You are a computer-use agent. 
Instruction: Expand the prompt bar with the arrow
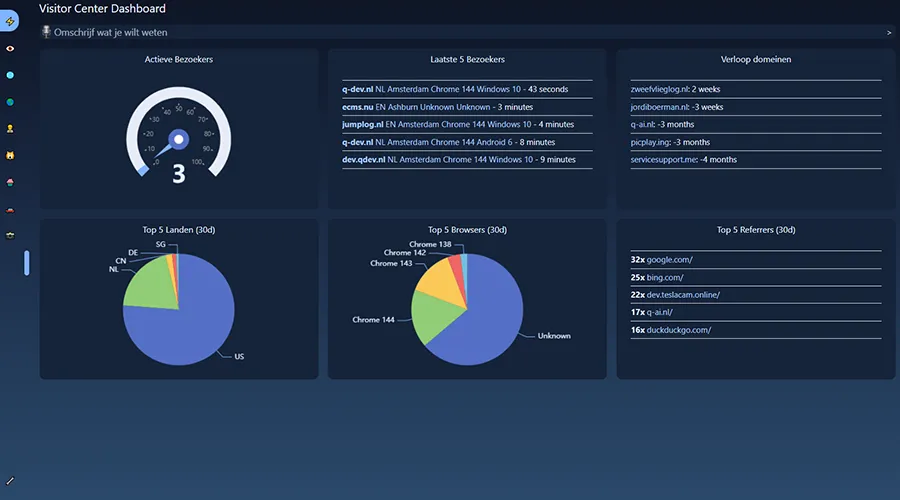889,33
